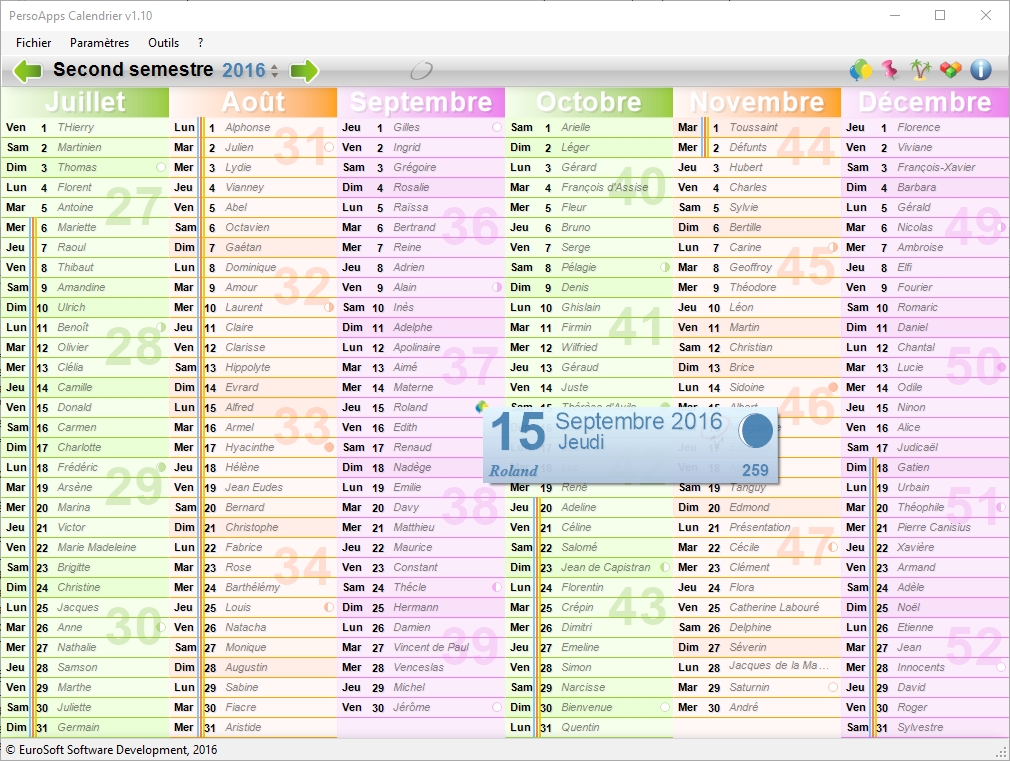
Task: Click the palm tree holidays icon
Action: pos(920,70)
